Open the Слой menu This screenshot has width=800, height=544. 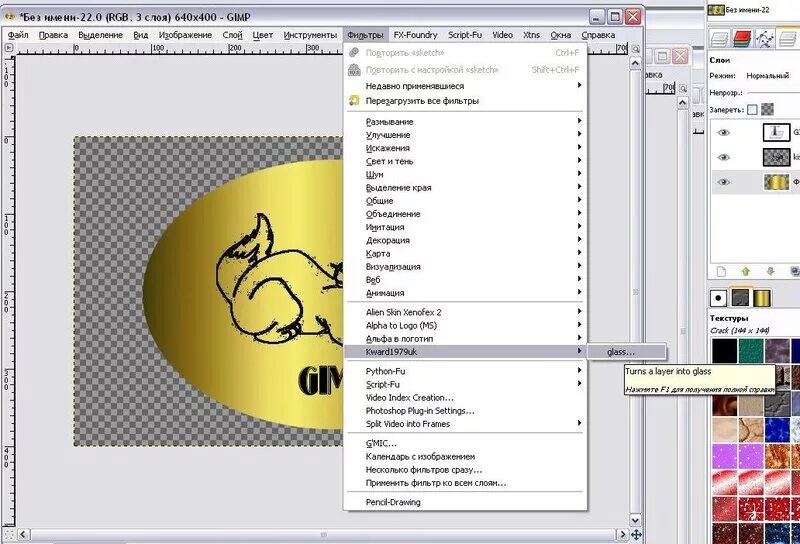click(x=233, y=35)
